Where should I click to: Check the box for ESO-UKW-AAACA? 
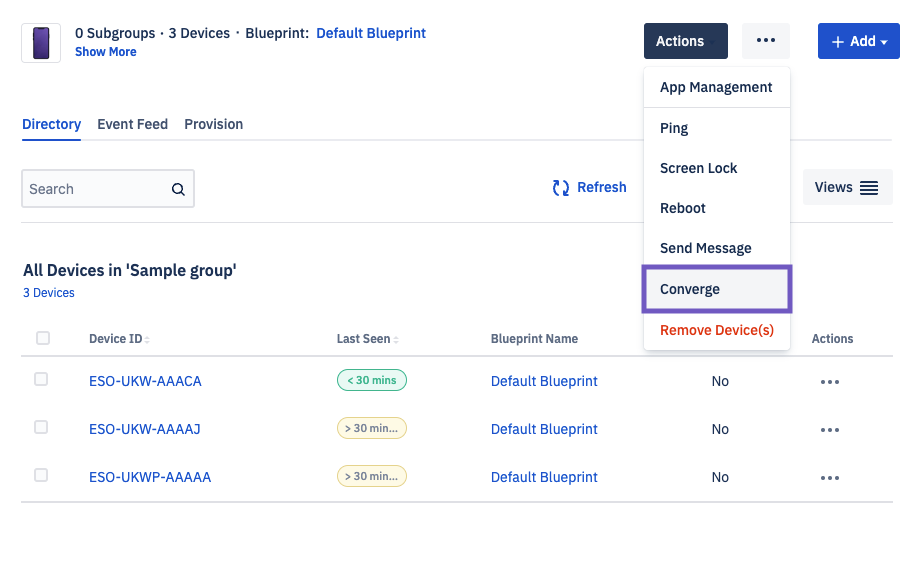[41, 380]
